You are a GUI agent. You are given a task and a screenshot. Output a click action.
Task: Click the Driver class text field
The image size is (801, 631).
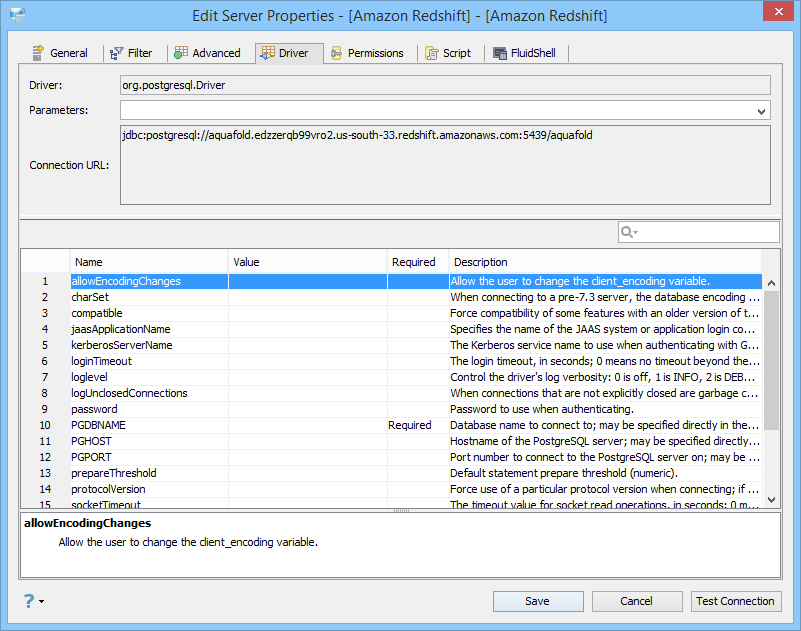(x=445, y=85)
